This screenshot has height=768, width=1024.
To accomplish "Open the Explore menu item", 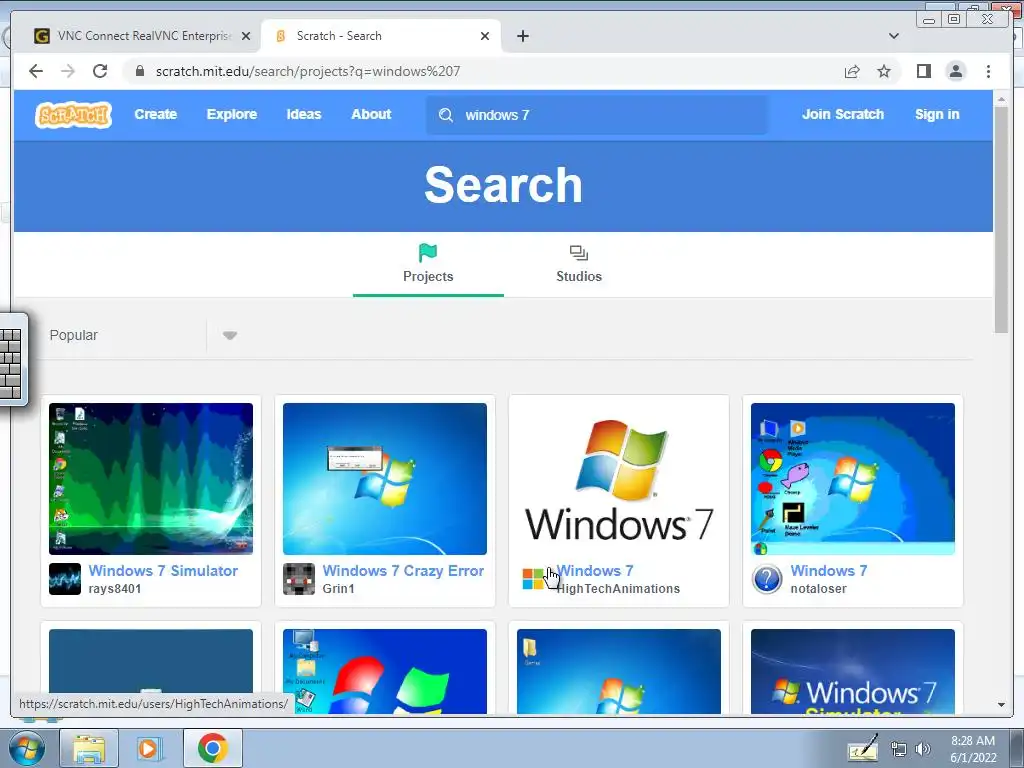I will pos(232,114).
